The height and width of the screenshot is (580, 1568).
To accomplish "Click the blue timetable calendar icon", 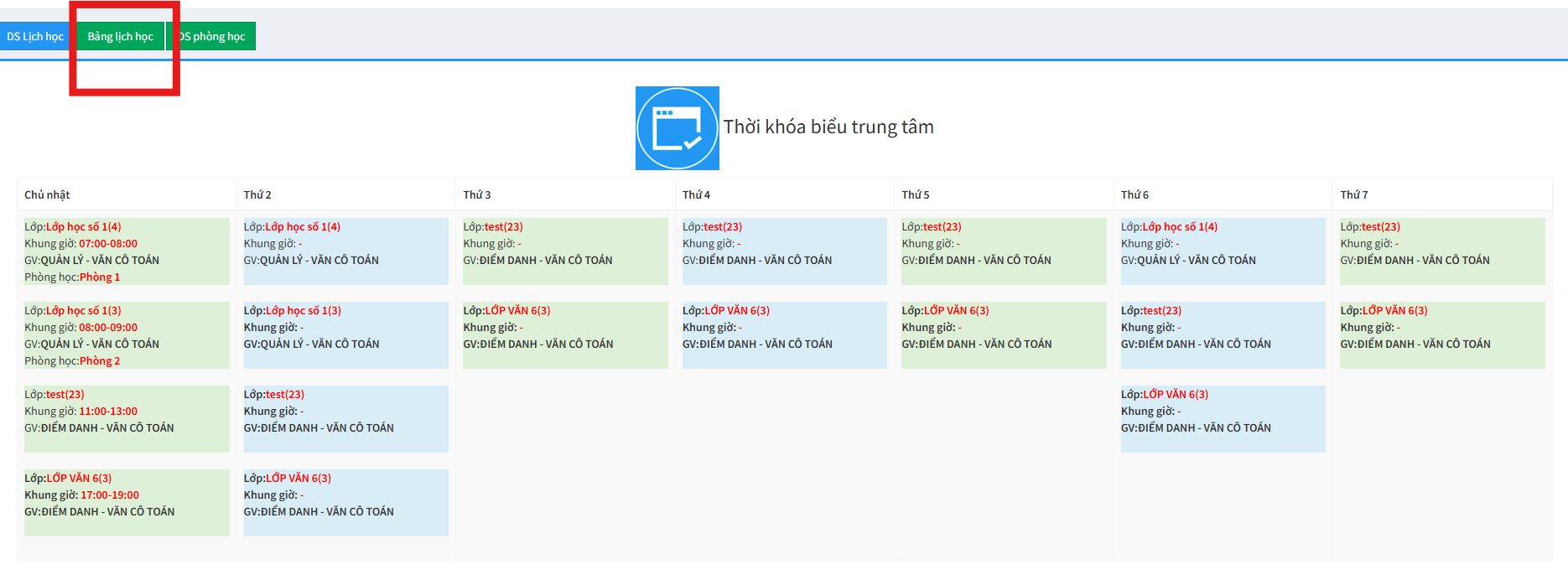I will tap(677, 128).
